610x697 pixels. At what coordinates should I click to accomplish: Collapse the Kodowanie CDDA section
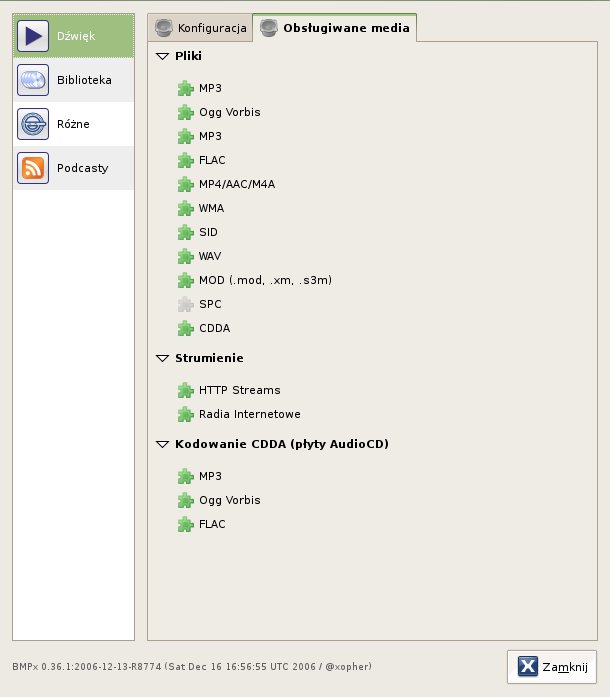[163, 444]
